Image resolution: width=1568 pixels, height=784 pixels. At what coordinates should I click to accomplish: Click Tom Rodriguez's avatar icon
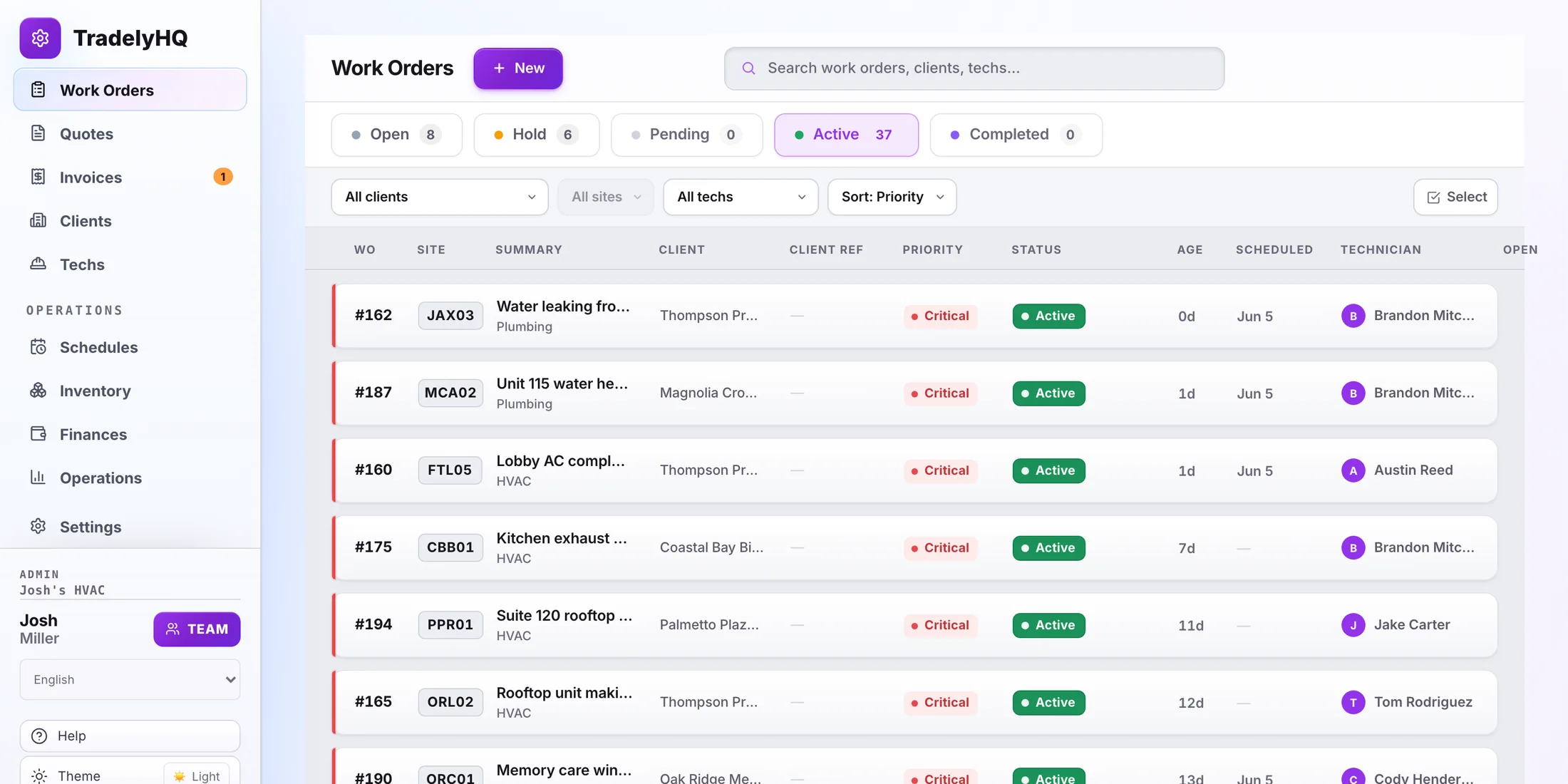[x=1353, y=702]
